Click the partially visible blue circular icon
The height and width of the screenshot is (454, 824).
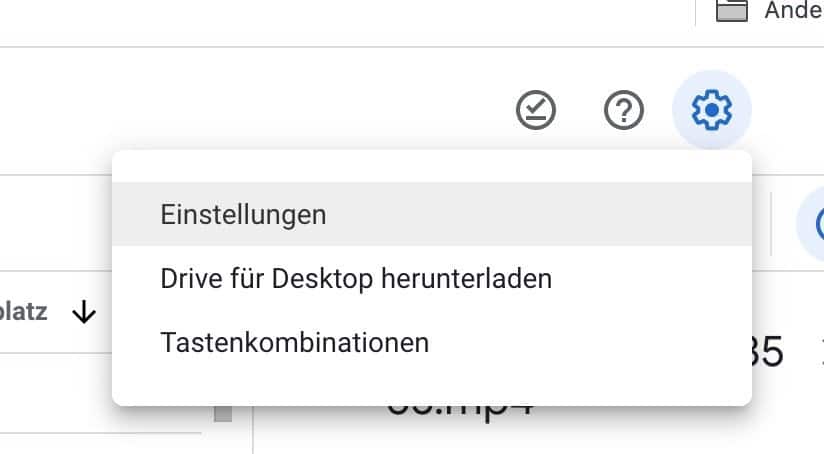812,224
